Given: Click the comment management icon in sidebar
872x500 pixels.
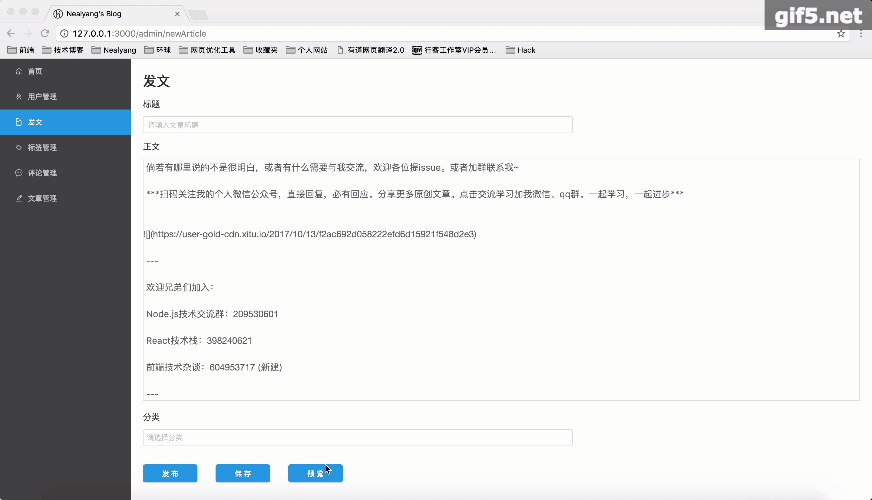Looking at the screenshot, I should click(x=18, y=172).
